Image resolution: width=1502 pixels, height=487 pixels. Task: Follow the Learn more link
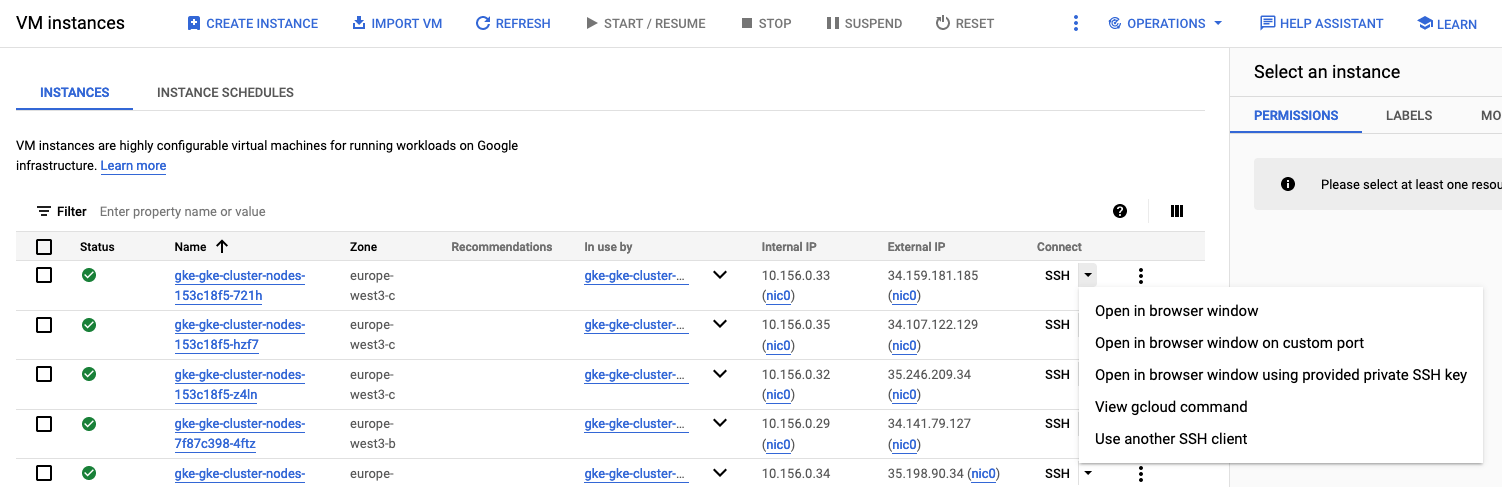[x=133, y=166]
